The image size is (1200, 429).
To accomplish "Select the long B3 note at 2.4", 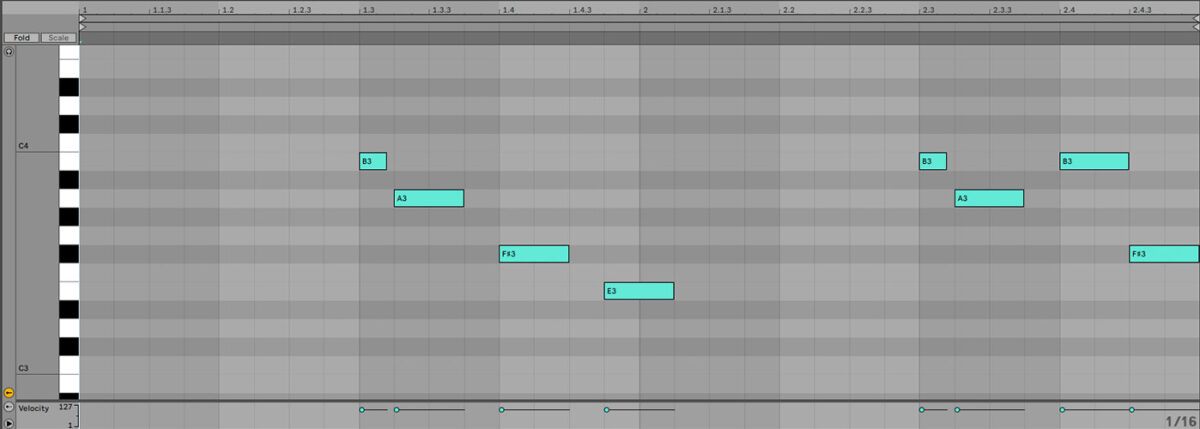I will pos(1094,161).
